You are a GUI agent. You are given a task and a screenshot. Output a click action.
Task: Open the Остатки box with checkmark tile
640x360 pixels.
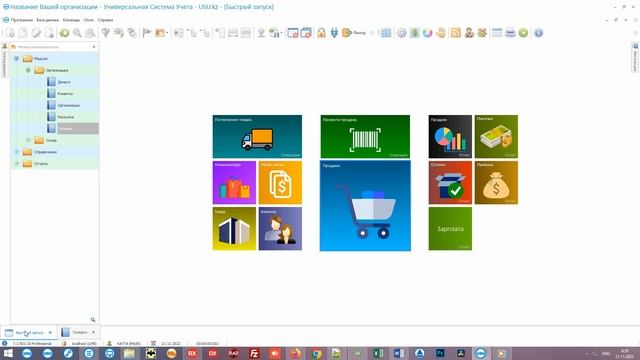coord(450,182)
